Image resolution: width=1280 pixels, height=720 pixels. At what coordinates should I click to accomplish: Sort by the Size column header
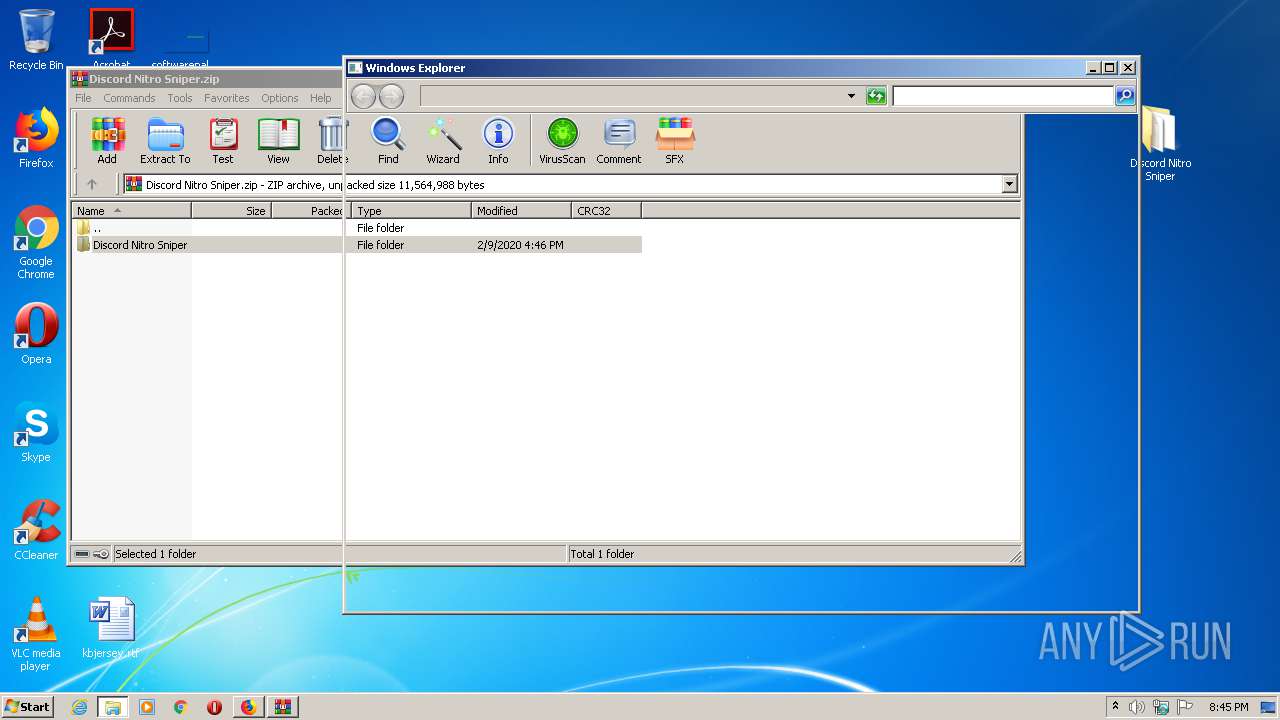click(231, 211)
